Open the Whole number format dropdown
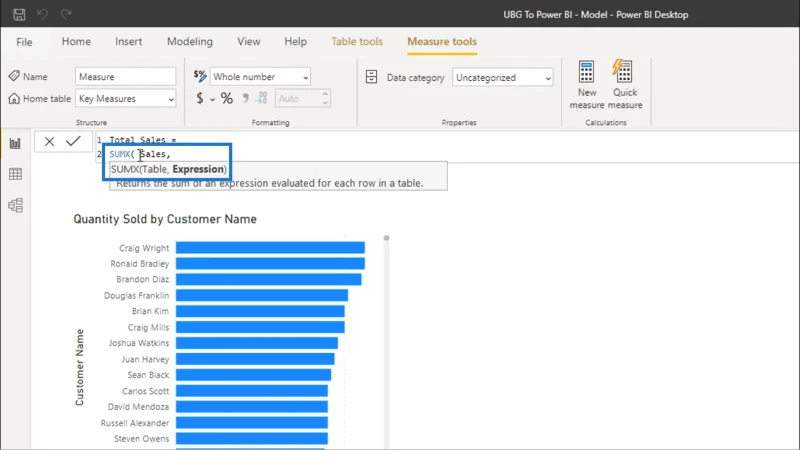The height and width of the screenshot is (450, 800). coord(260,77)
